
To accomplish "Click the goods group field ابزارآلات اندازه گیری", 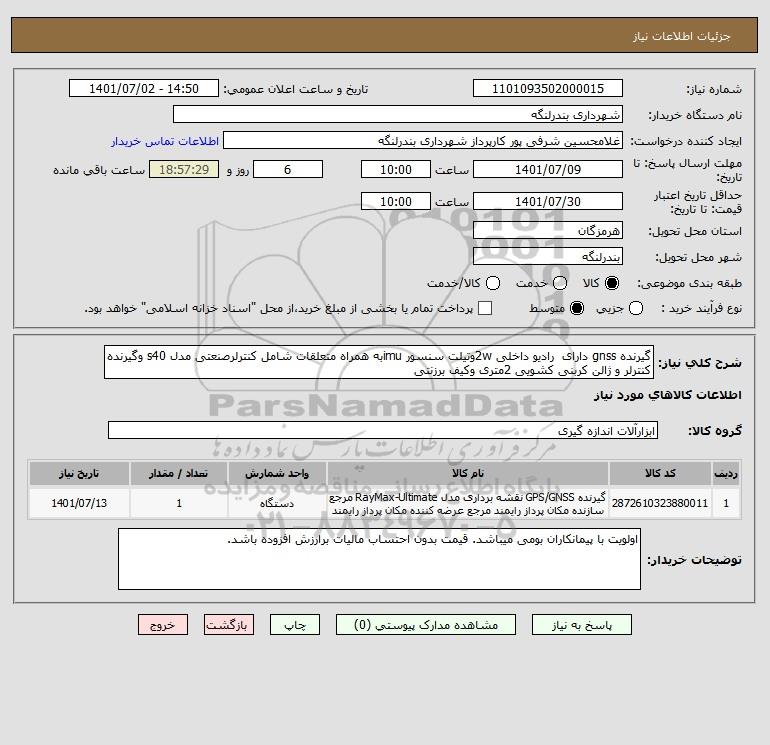I will 383,431.
